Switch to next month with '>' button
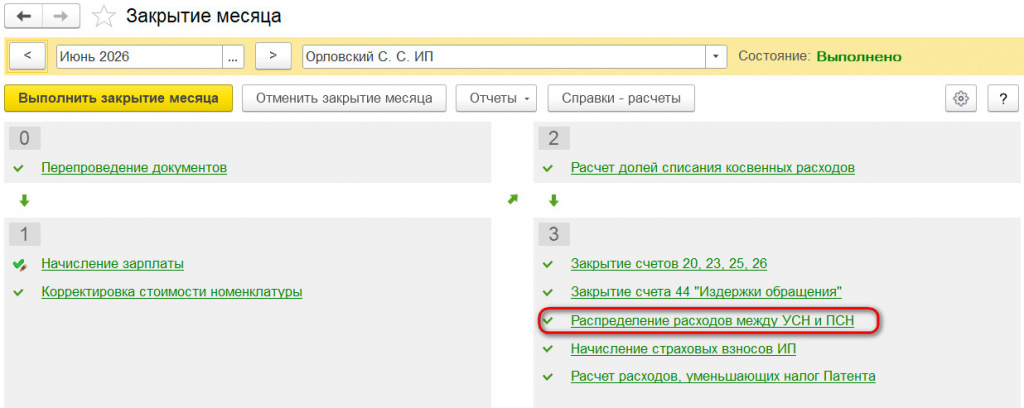Image resolution: width=1024 pixels, height=408 pixels. click(273, 56)
